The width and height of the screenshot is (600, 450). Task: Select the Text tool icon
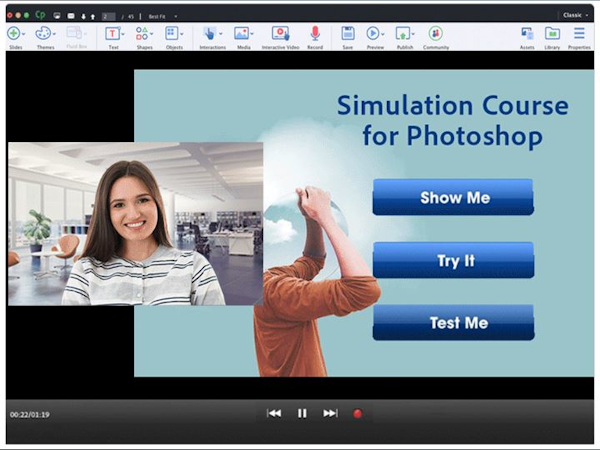click(x=112, y=34)
